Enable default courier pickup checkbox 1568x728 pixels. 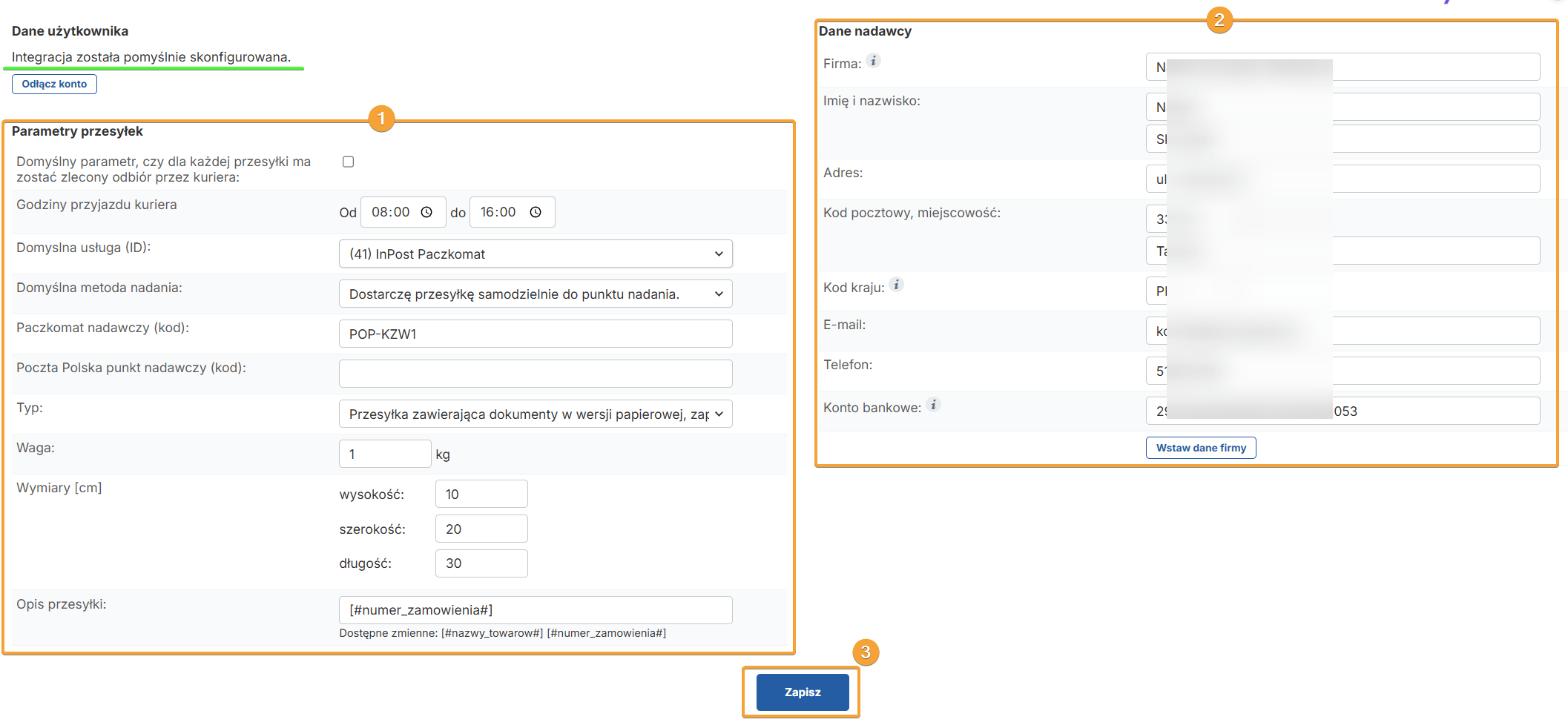tap(348, 162)
